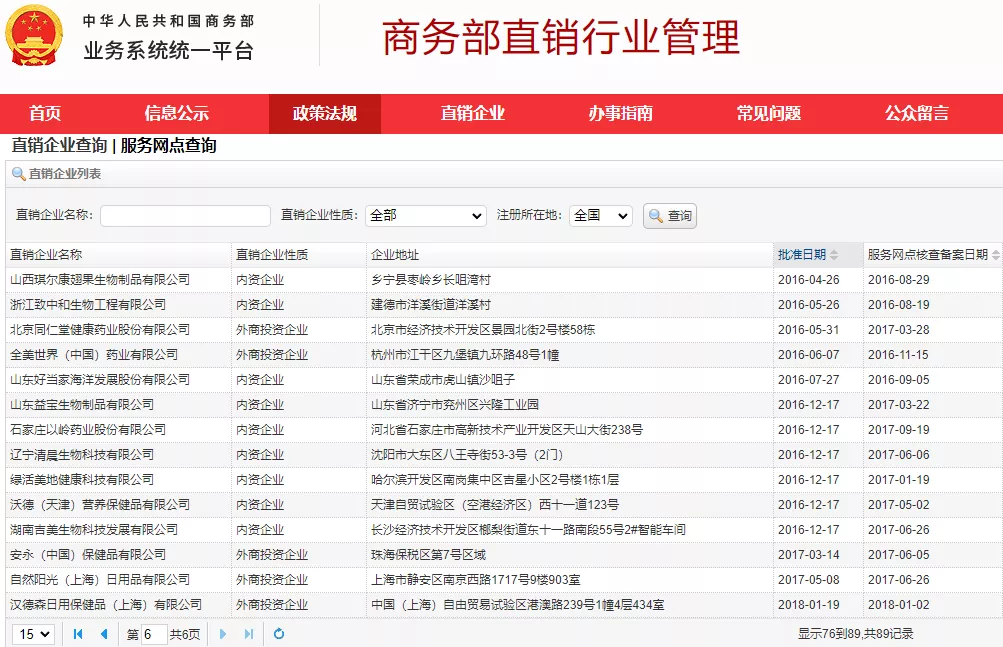Click the 共6页 page count text
The height and width of the screenshot is (647, 1003).
pyautogui.click(x=185, y=634)
